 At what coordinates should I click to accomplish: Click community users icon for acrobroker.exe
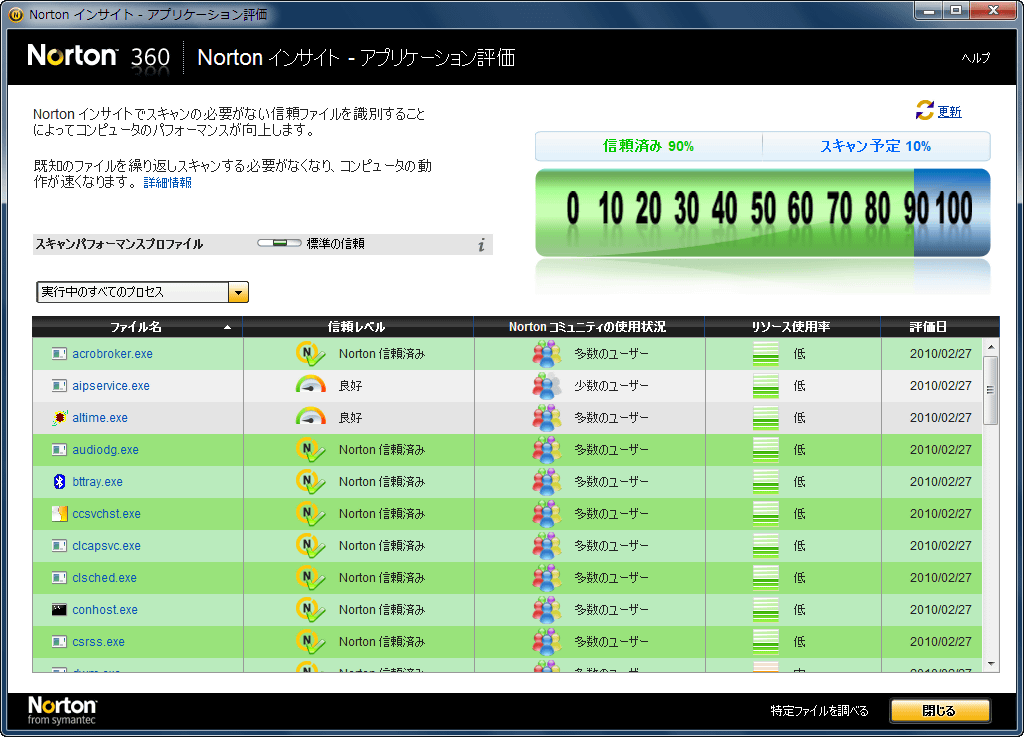[547, 354]
